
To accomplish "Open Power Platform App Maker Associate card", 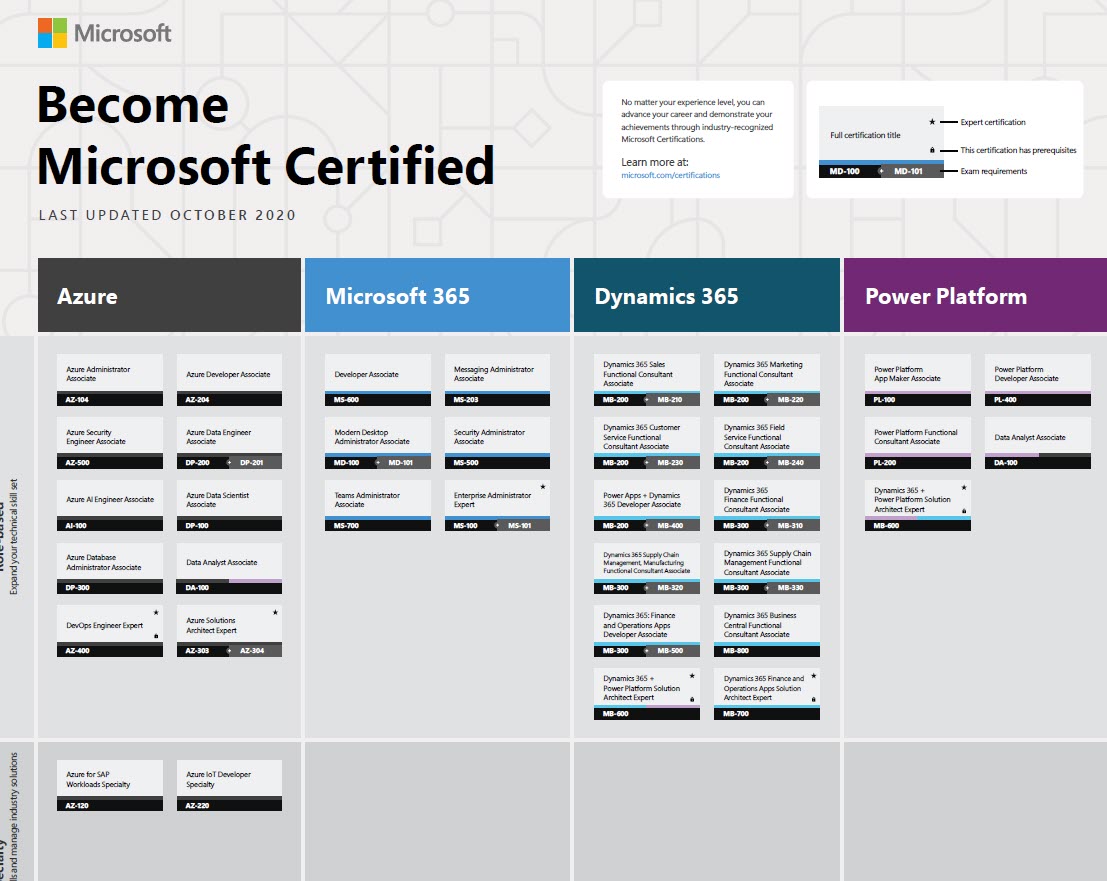I will coord(917,374).
